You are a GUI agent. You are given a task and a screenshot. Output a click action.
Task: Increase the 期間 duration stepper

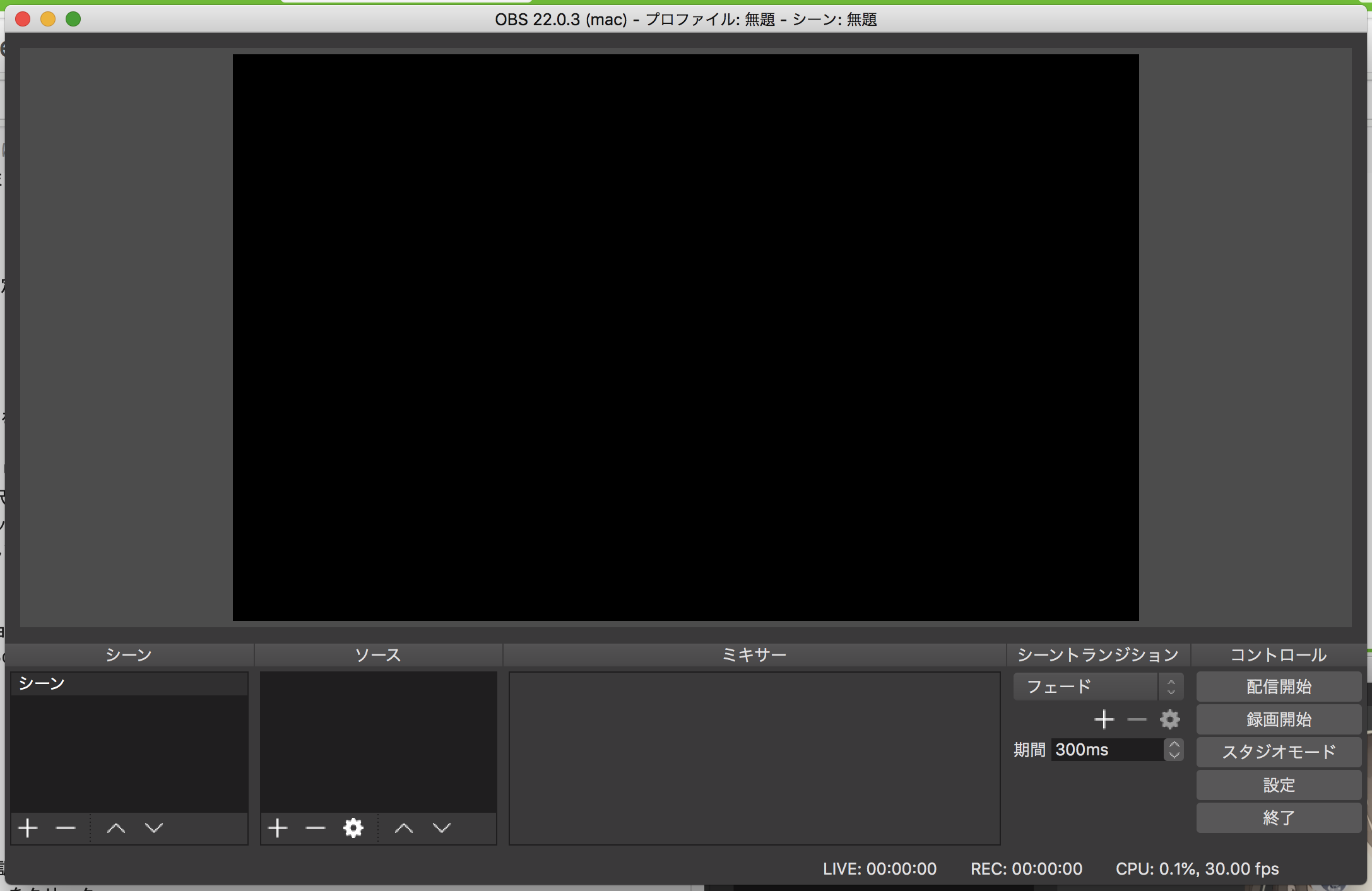click(x=1174, y=745)
